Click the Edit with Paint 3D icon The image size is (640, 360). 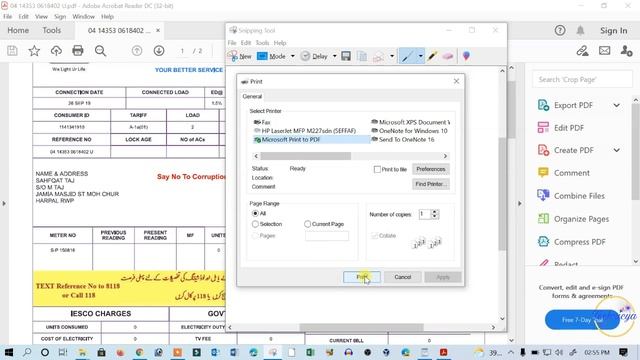[x=466, y=56]
